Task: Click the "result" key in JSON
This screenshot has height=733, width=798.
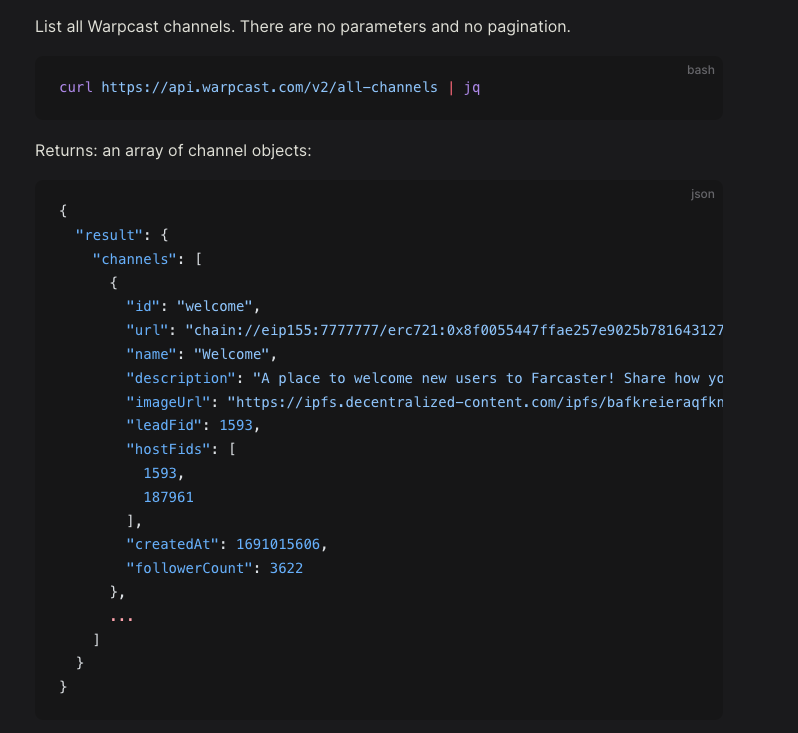Action: pos(109,235)
